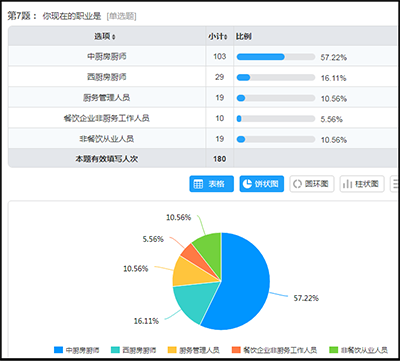The width and height of the screenshot is (400, 361).
Task: Click the orange 5.56% pie slice
Action: point(195,255)
